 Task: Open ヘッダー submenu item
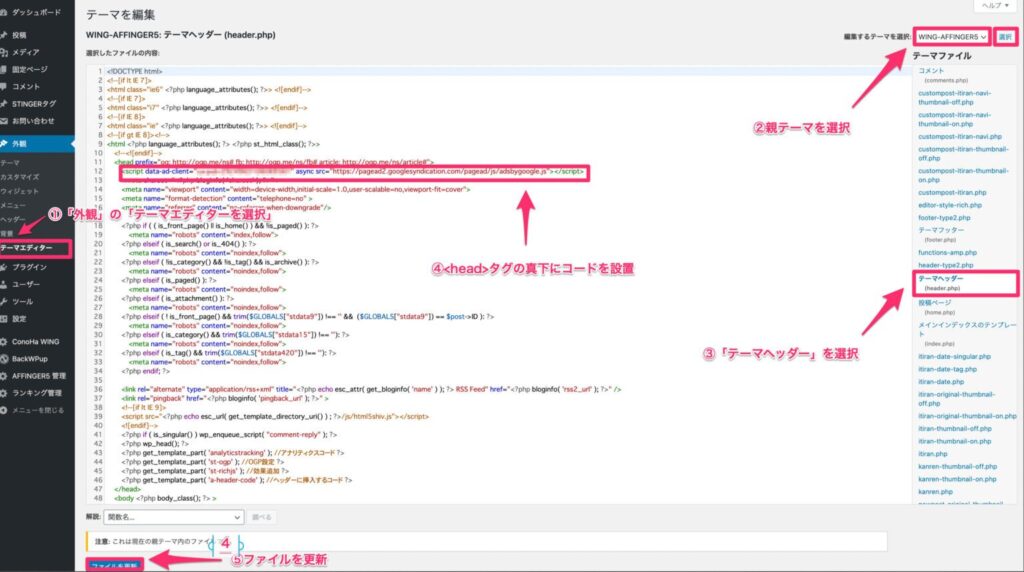point(13,219)
